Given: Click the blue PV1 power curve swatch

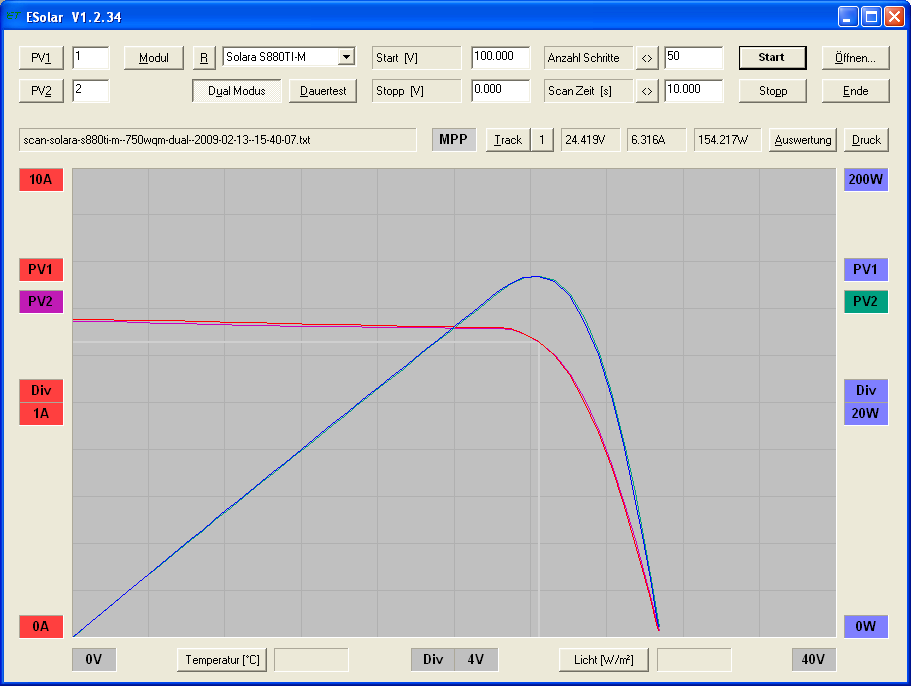Looking at the screenshot, I should tap(866, 270).
